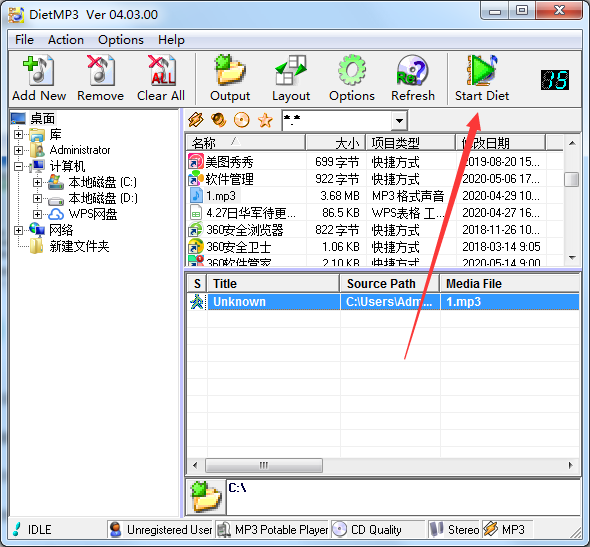Click the MP3 format status icon
This screenshot has height=547, width=590.
click(x=490, y=530)
